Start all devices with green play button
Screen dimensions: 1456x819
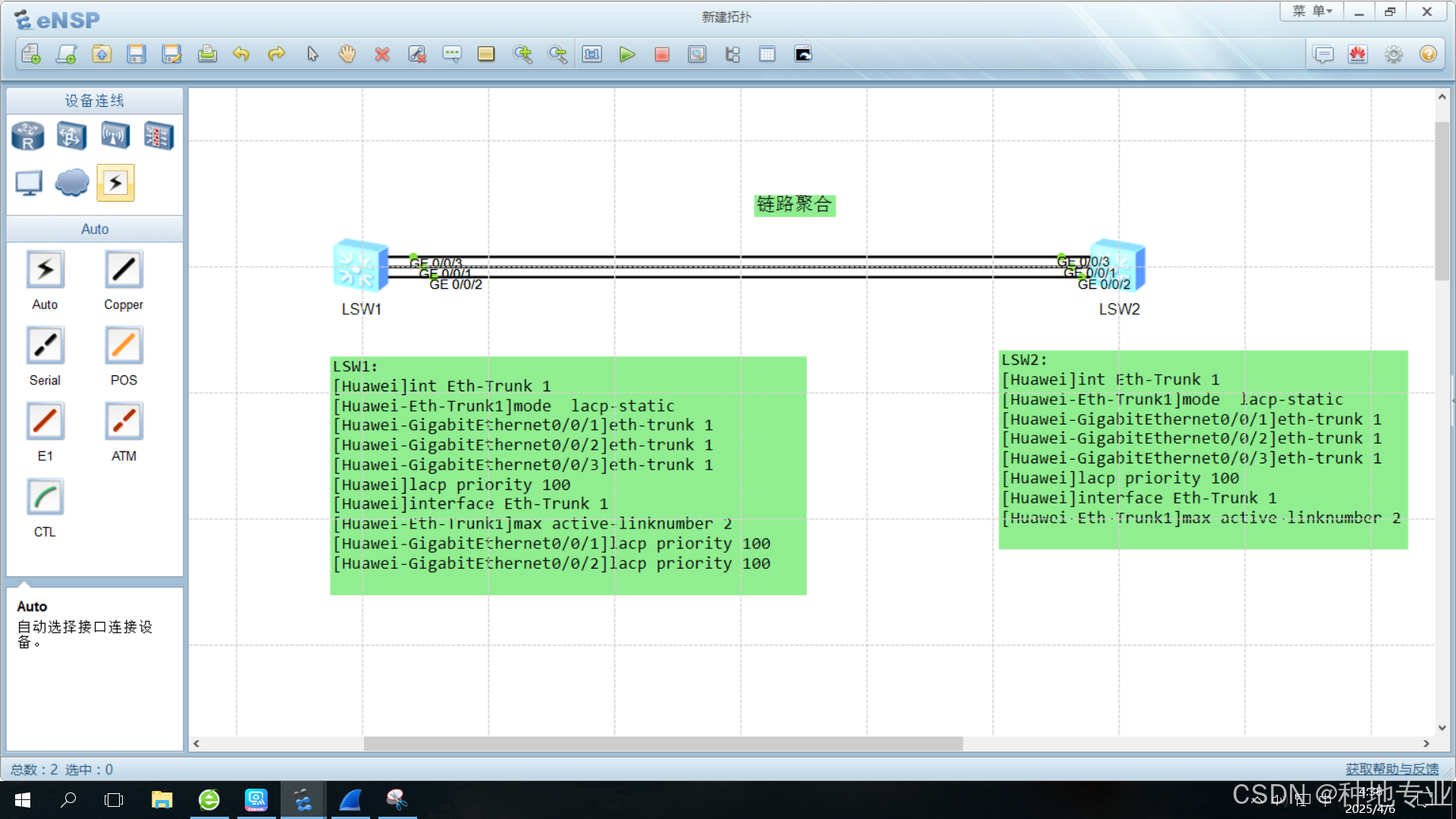pos(626,55)
